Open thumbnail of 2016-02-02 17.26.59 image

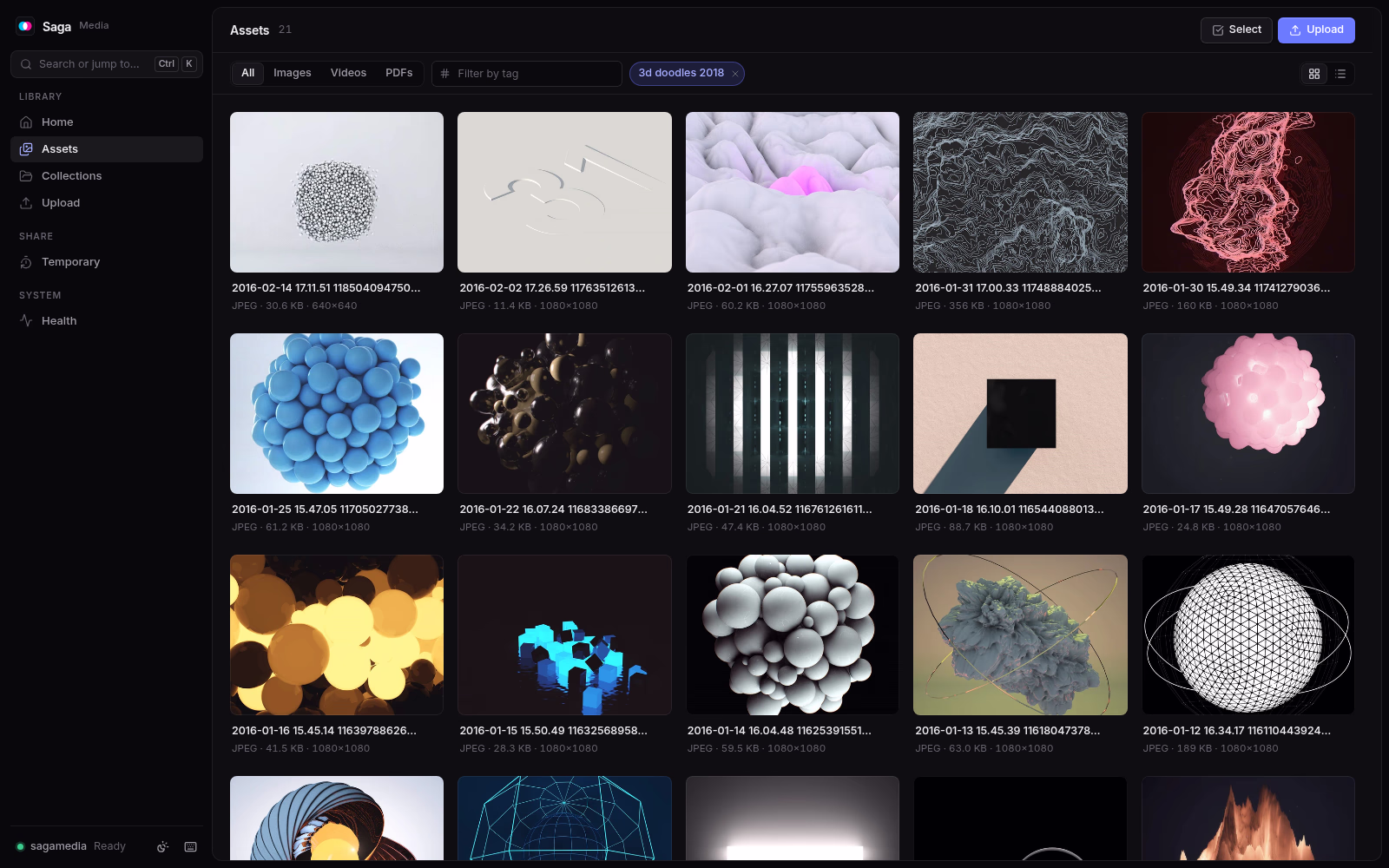point(564,192)
